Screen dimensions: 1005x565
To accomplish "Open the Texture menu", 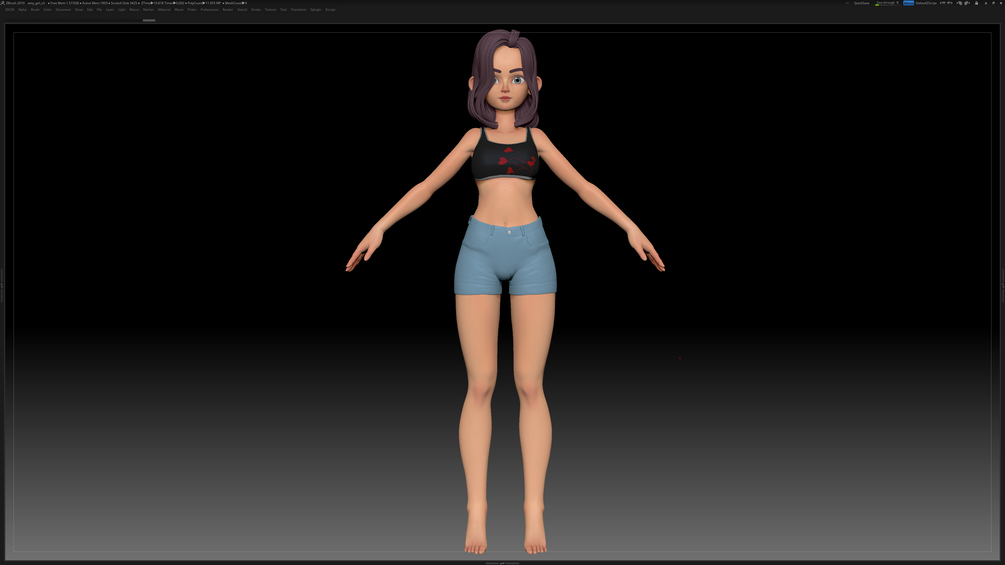I will tap(270, 10).
